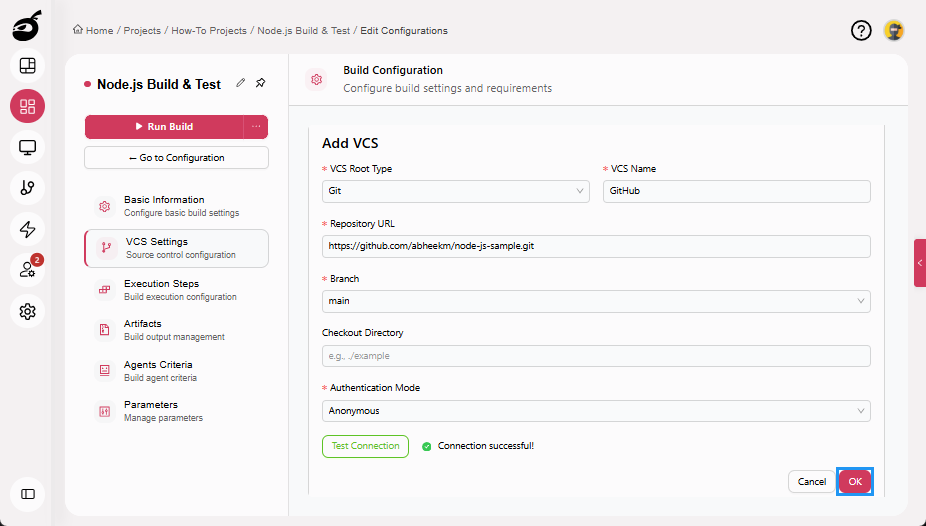Open the help question mark icon
Viewport: 926px width, 526px height.
[x=861, y=30]
